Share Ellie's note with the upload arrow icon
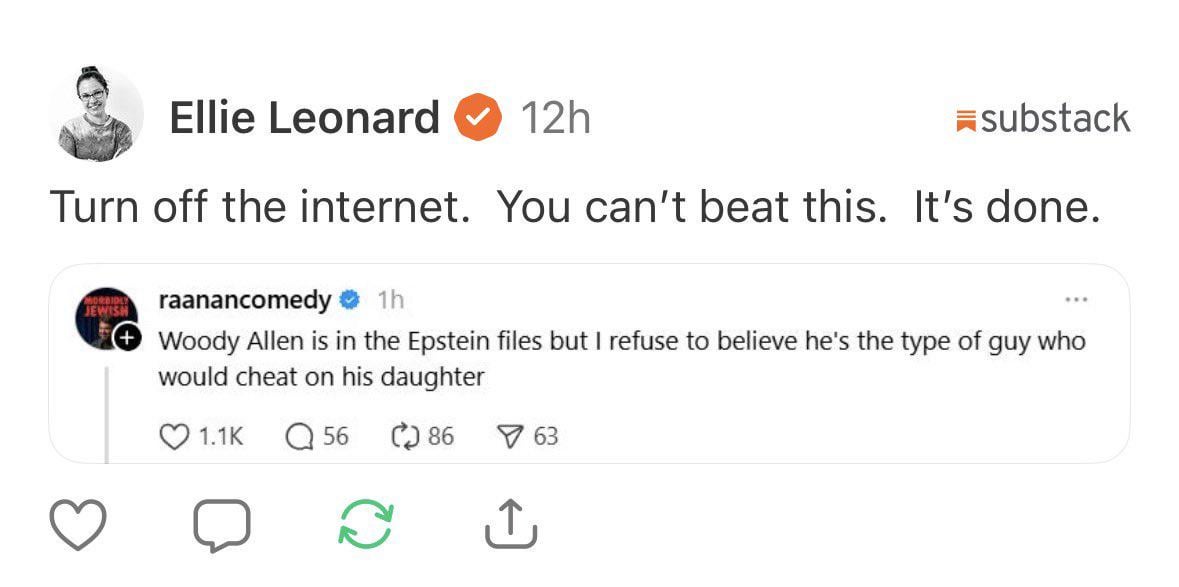This screenshot has height=587, width=1179. (511, 524)
